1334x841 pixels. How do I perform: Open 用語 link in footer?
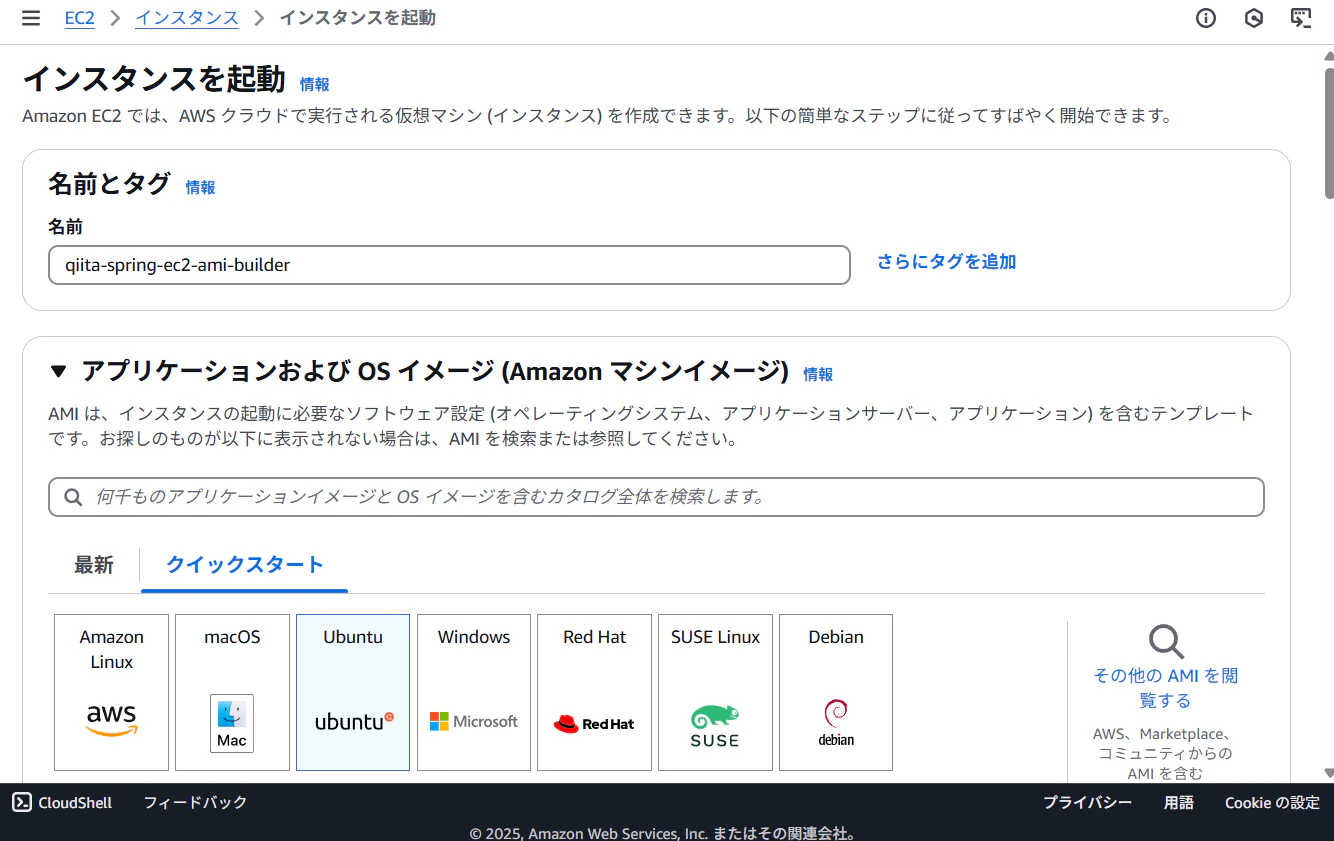(x=1179, y=802)
